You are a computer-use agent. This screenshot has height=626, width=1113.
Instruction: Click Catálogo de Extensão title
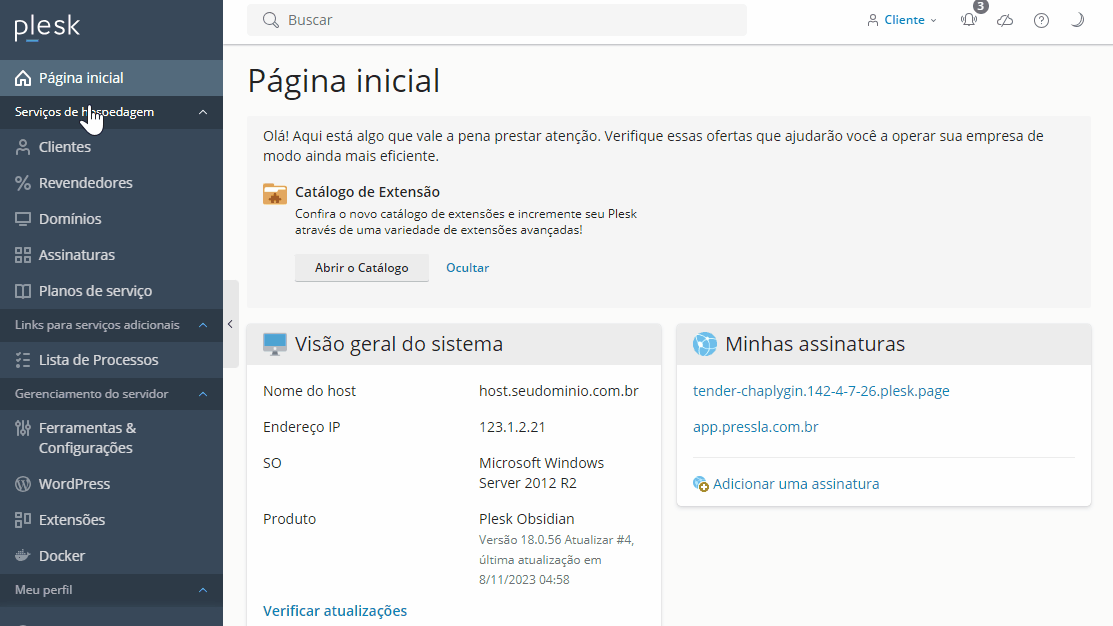pyautogui.click(x=367, y=192)
